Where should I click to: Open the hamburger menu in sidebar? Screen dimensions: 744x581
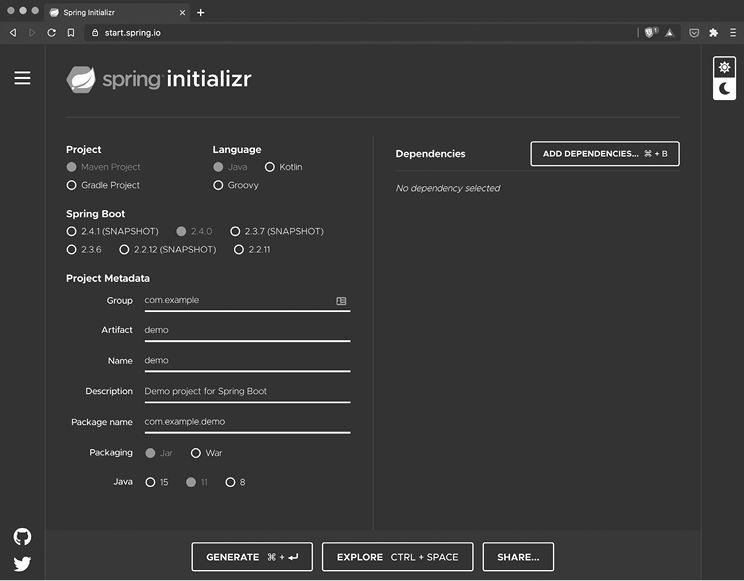[22, 78]
